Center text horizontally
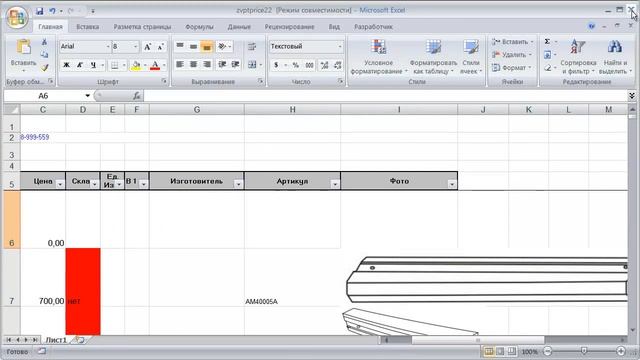Viewport: 640px width, 360px height. (193, 64)
